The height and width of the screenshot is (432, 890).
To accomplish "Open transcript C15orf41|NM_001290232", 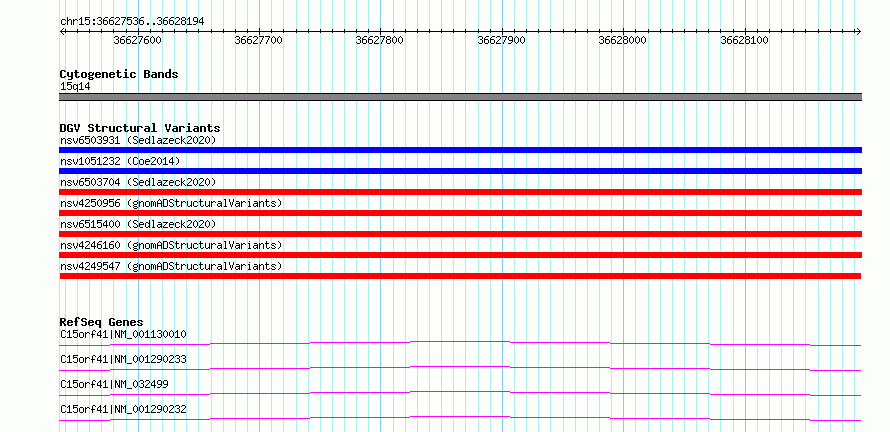I will (x=123, y=409).
